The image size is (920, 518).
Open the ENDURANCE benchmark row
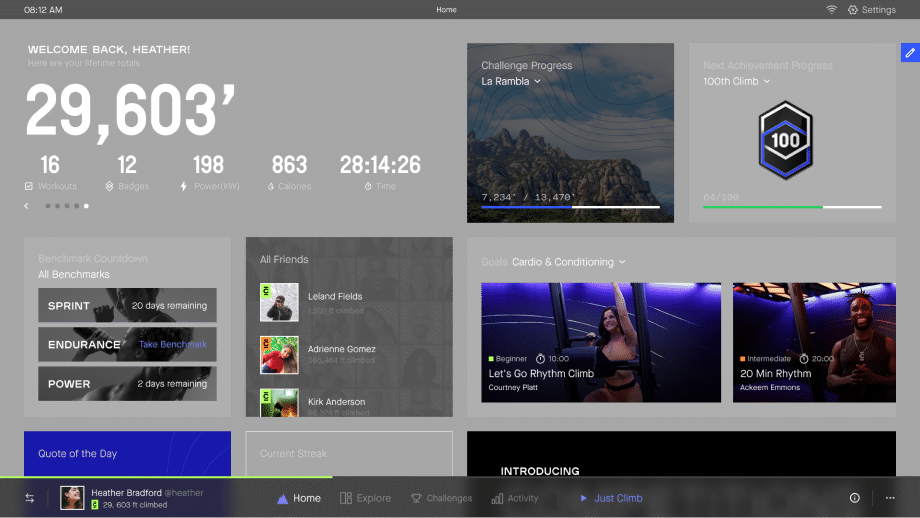point(127,344)
